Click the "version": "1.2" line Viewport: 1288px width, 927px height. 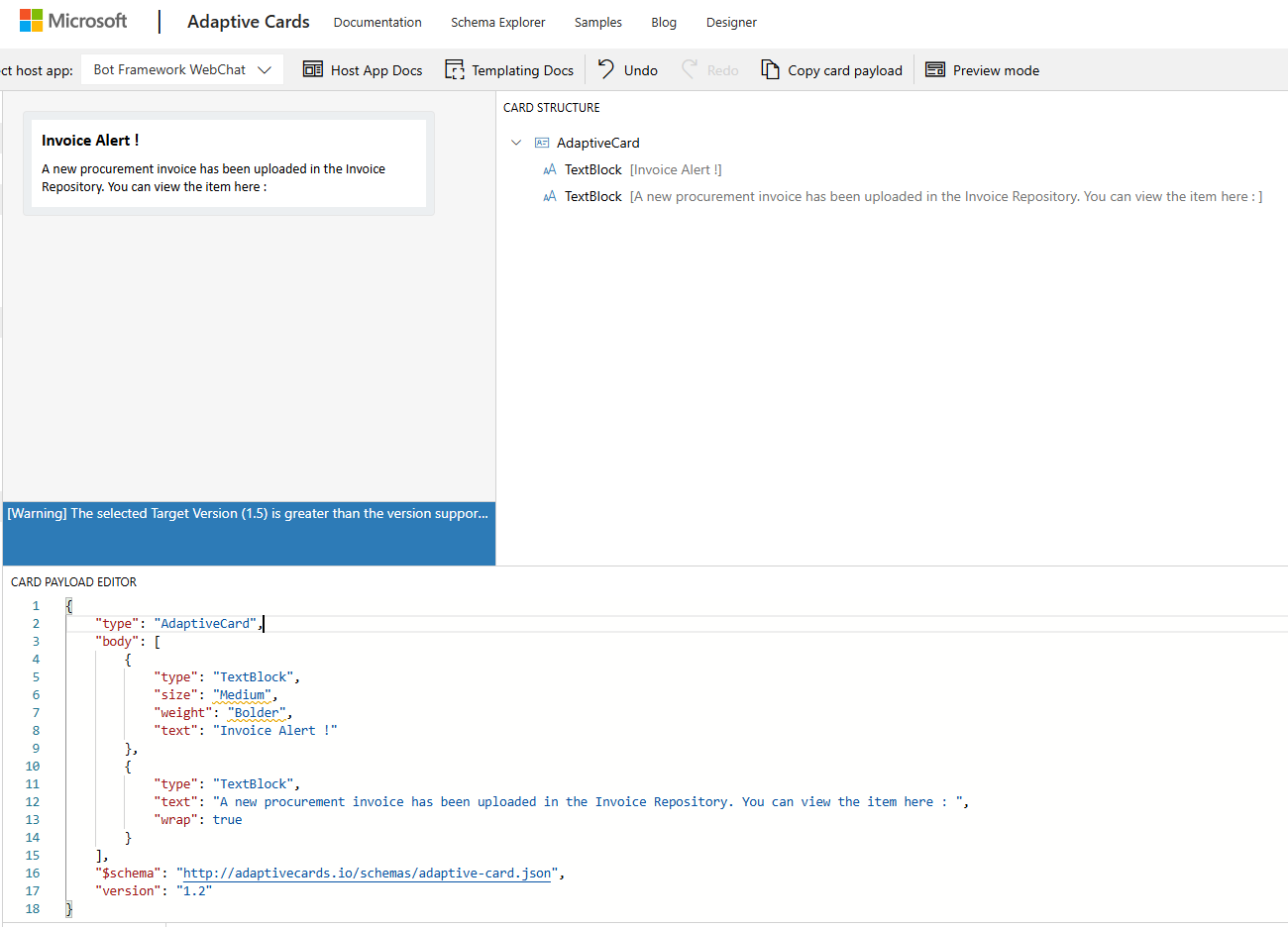click(154, 890)
